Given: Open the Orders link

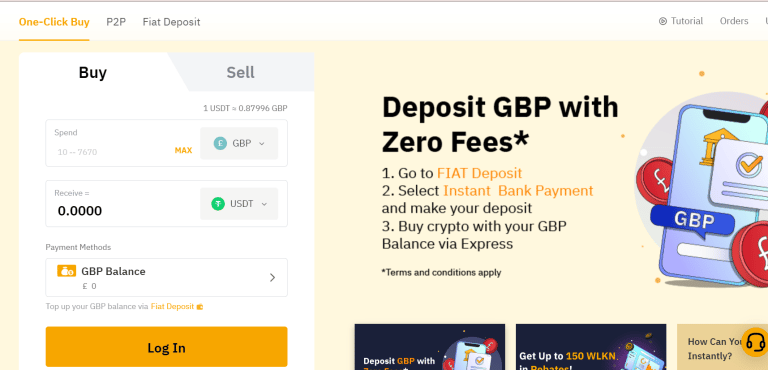Looking at the screenshot, I should point(734,21).
